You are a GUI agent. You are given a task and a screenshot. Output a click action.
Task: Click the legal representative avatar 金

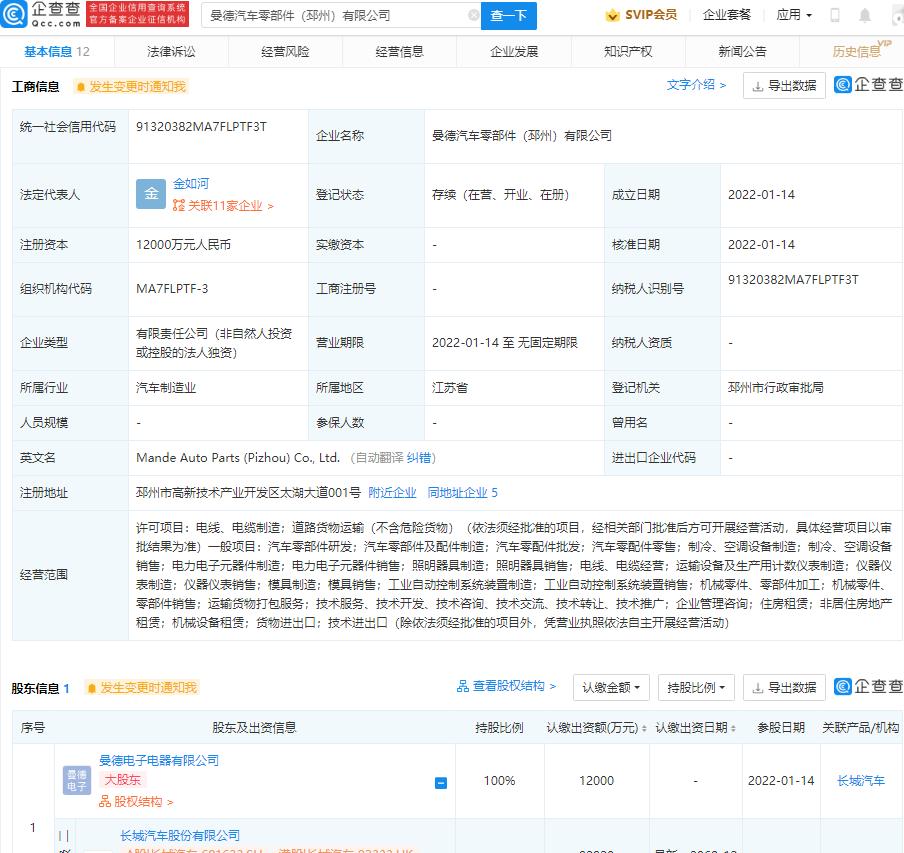click(x=150, y=194)
